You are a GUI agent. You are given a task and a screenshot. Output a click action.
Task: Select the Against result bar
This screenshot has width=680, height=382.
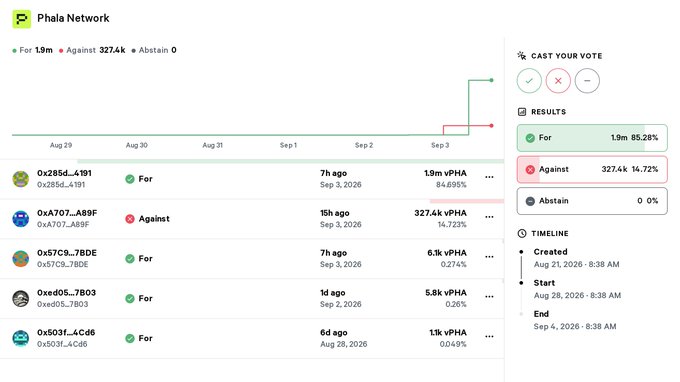[592, 170]
